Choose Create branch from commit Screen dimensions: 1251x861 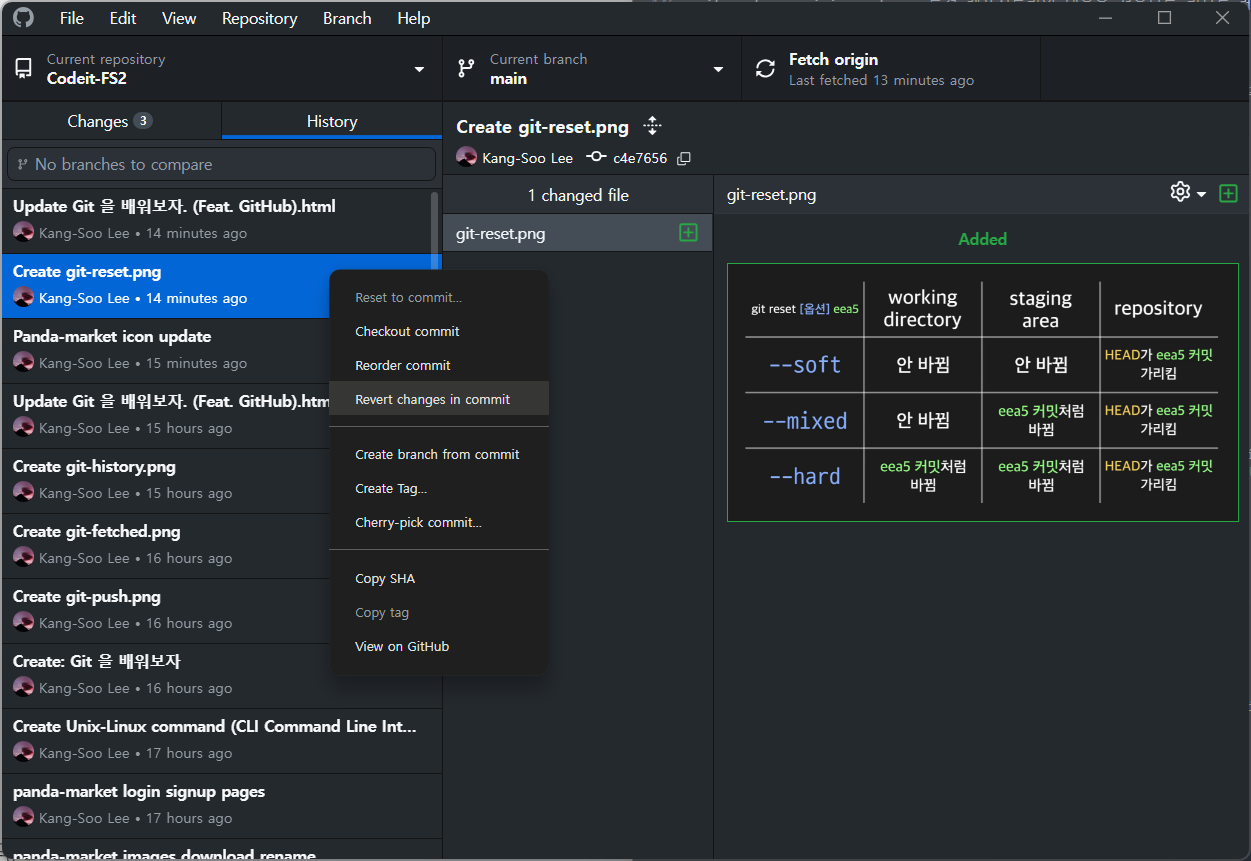point(439,454)
